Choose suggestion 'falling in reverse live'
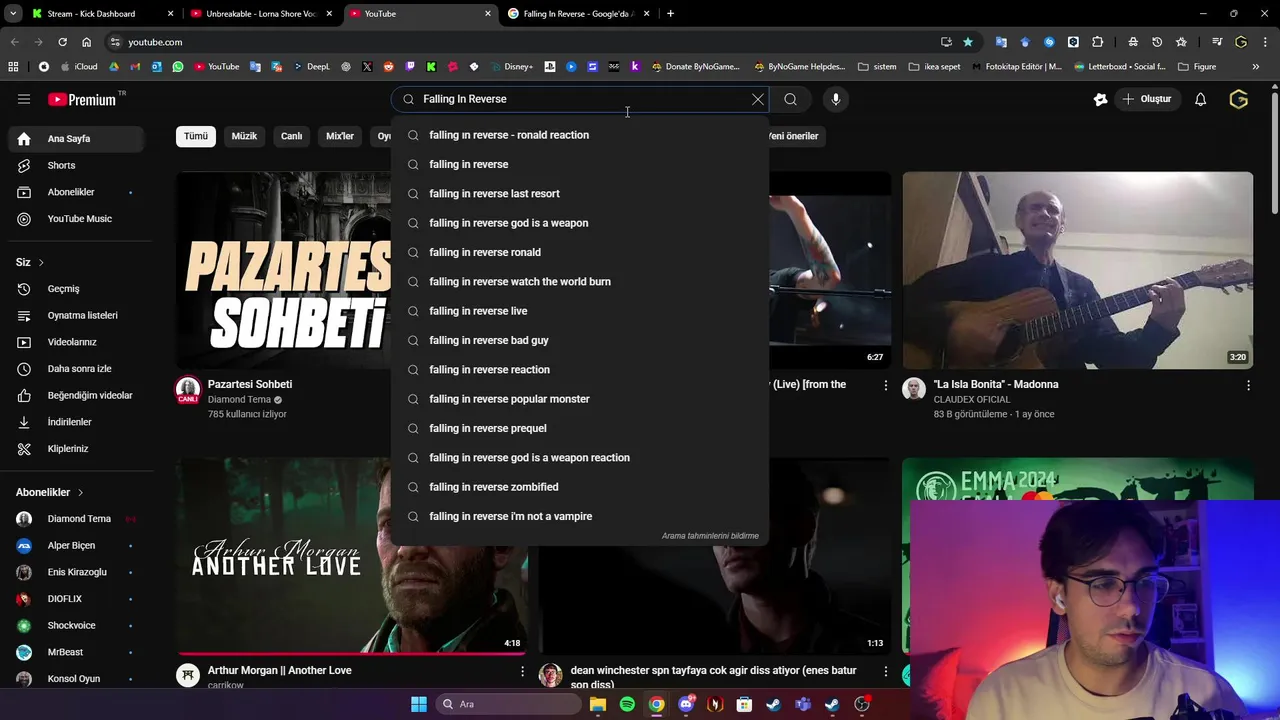1280x720 pixels. click(x=580, y=311)
